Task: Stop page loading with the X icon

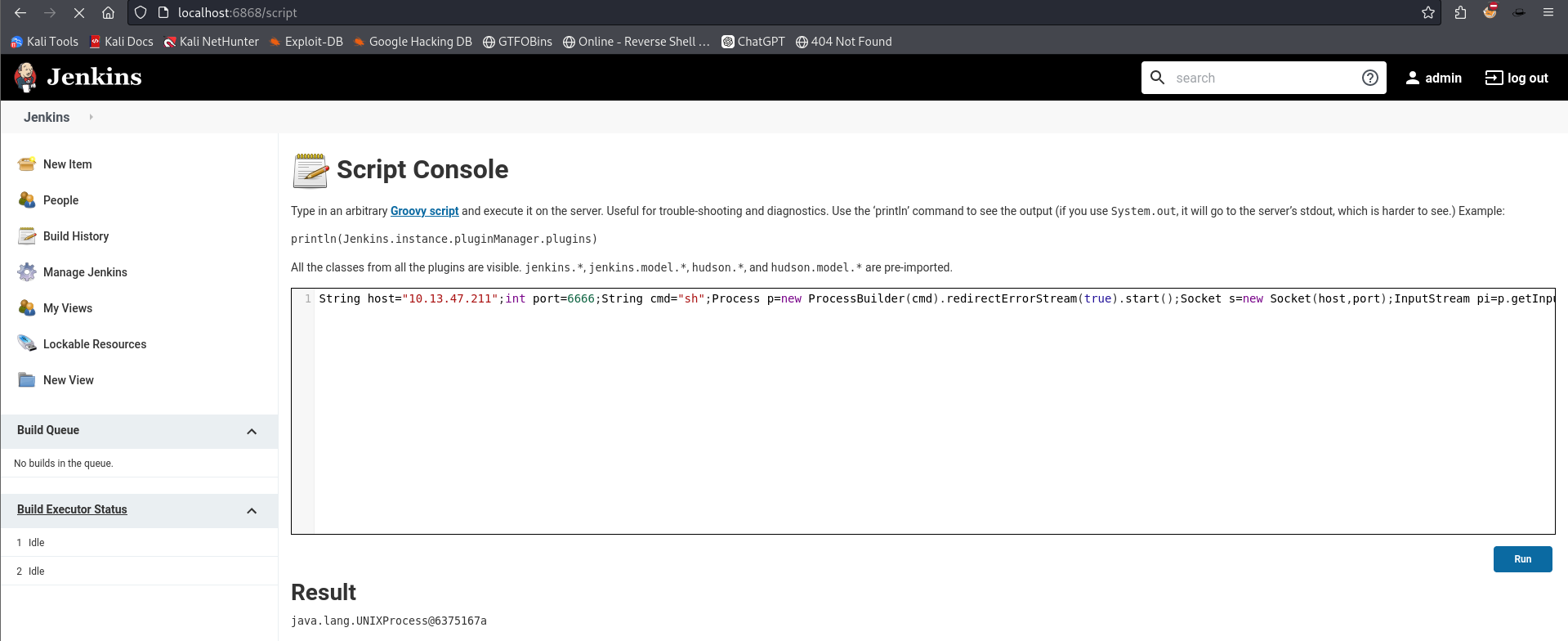Action: click(78, 12)
